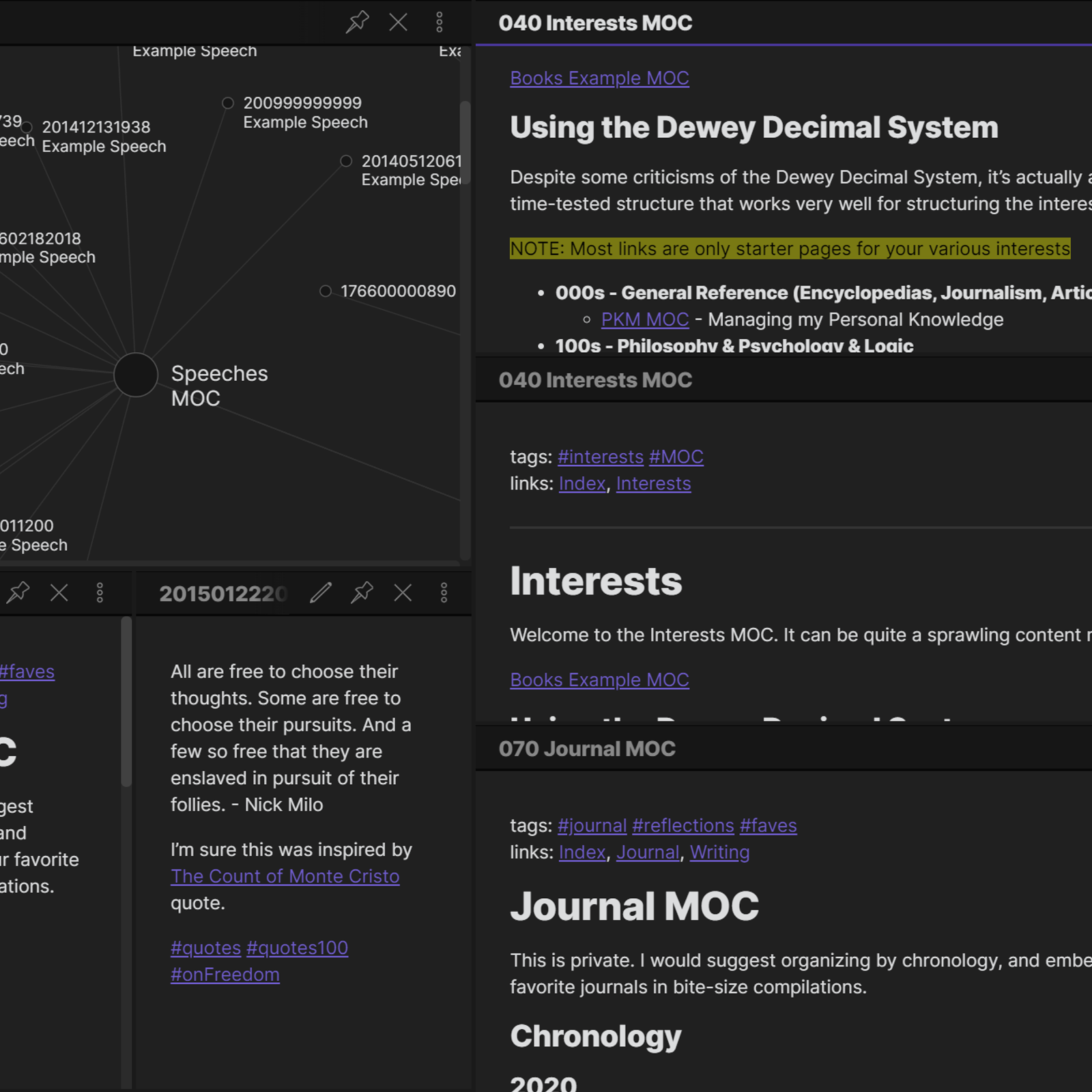The width and height of the screenshot is (1092, 1092).
Task: Click the 200999999999 Example Speech node
Action: (228, 103)
